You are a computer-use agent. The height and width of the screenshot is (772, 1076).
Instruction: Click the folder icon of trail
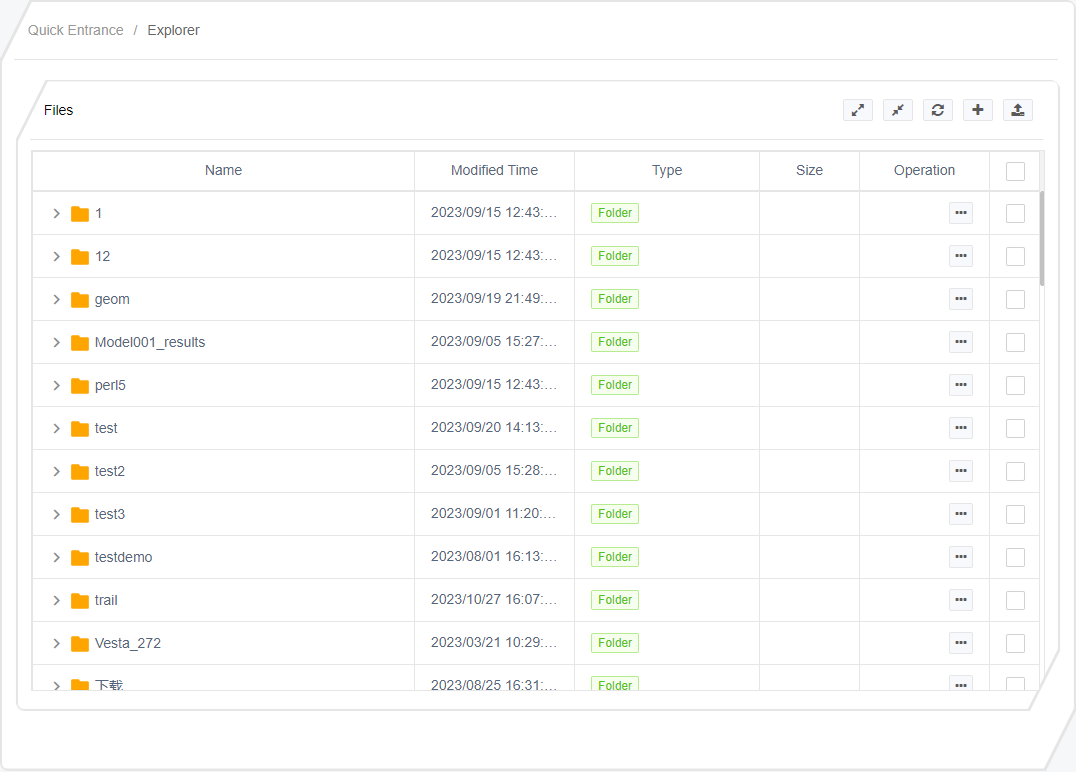coord(80,600)
